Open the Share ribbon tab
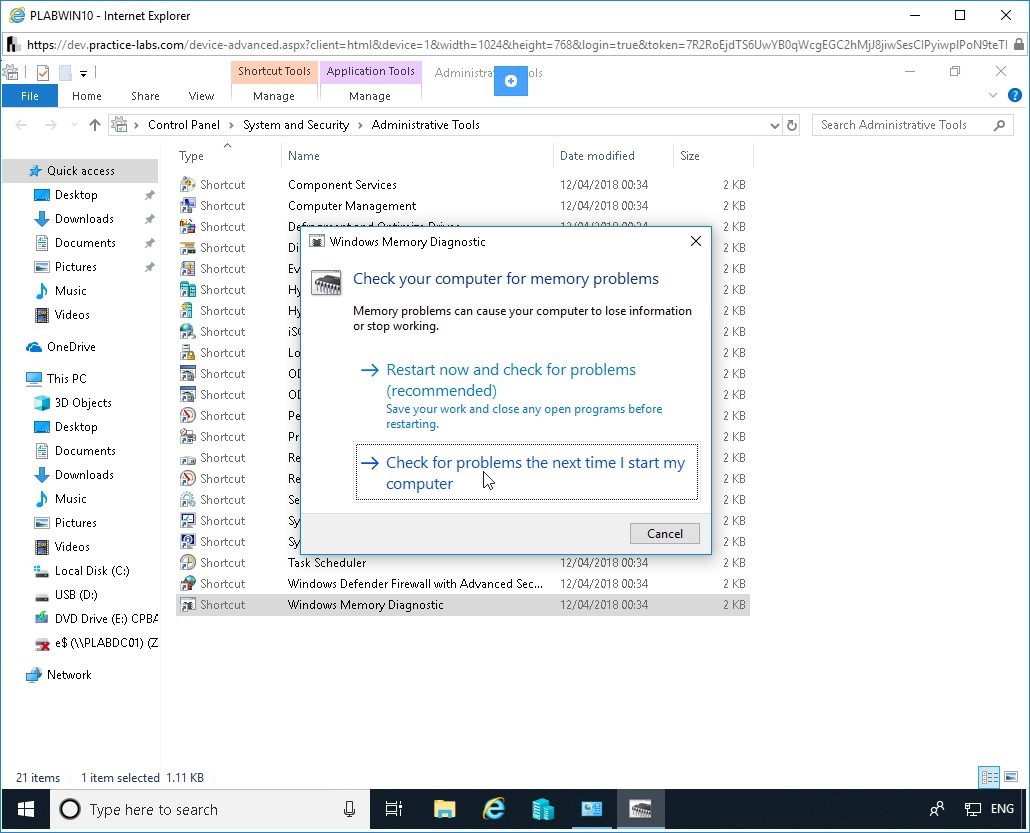Viewport: 1030px width, 833px height. click(145, 96)
